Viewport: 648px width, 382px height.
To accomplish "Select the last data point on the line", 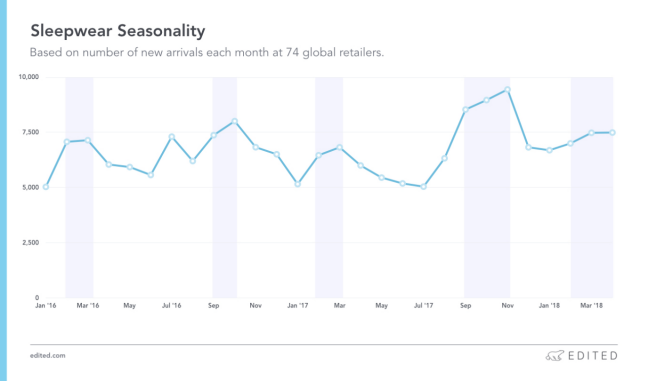I will click(612, 133).
